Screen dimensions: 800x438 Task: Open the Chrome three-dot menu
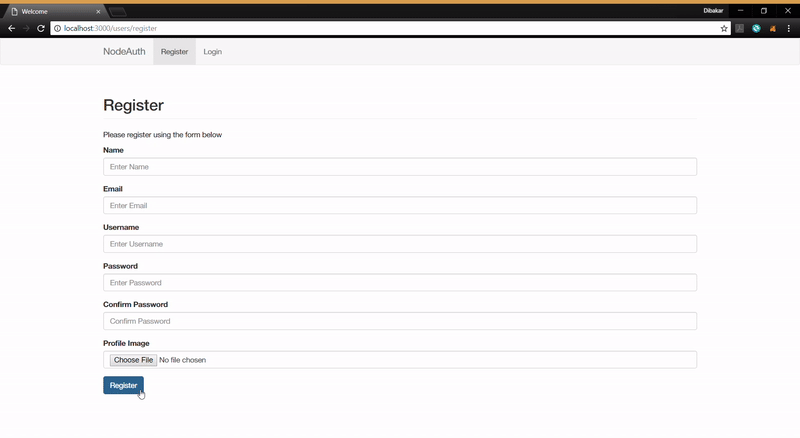coord(789,29)
